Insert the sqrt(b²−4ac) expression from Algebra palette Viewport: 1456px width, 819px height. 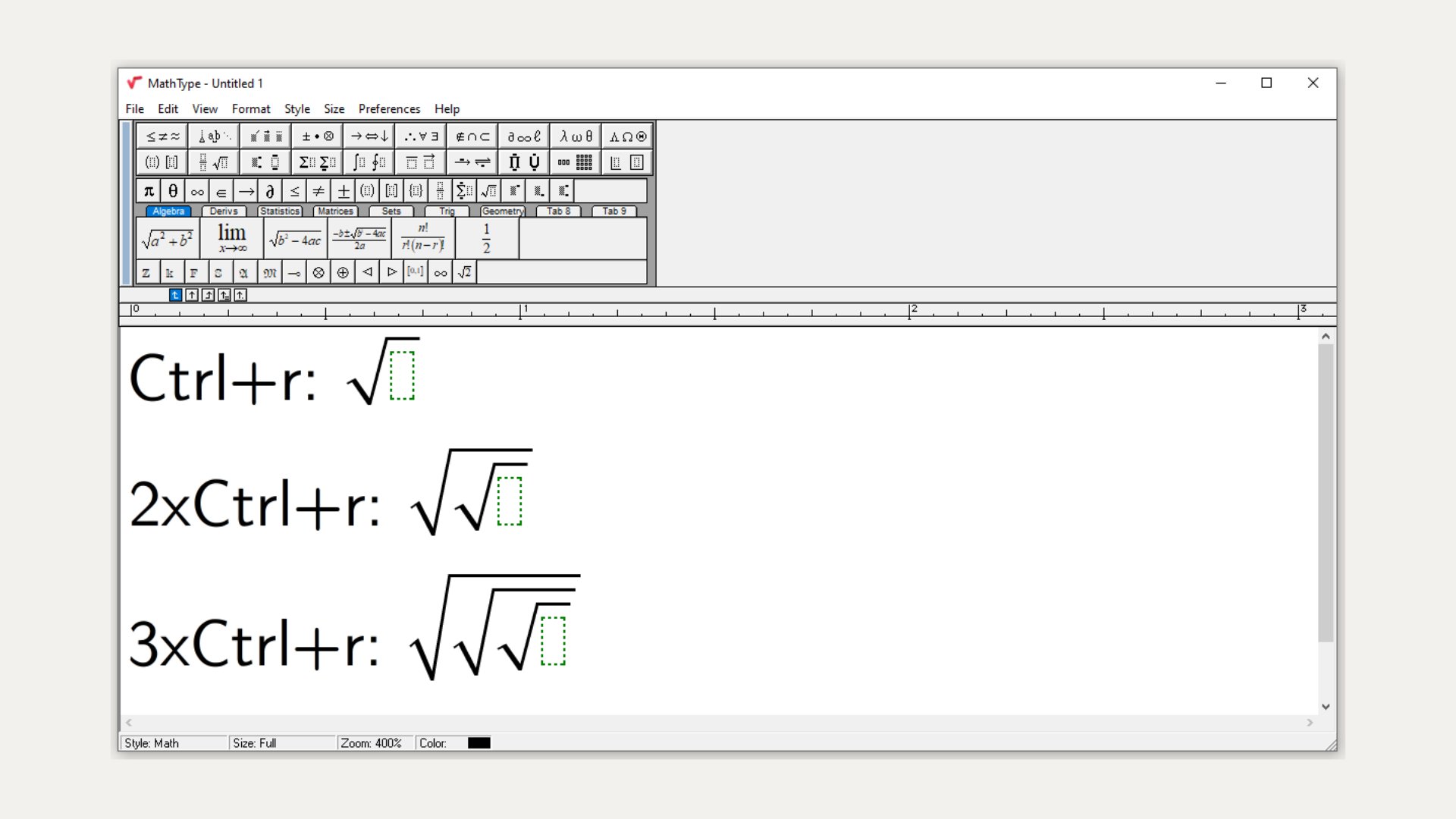coord(294,237)
